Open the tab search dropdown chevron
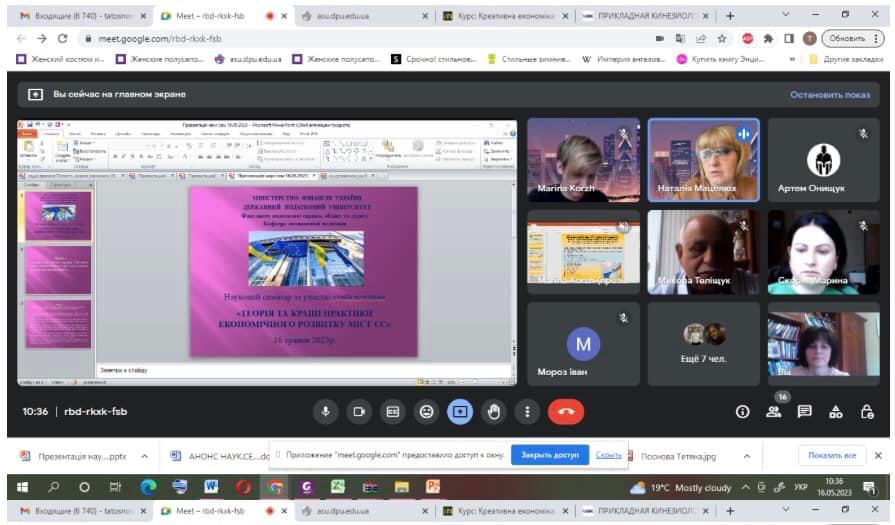The image size is (895, 525). pos(785,14)
